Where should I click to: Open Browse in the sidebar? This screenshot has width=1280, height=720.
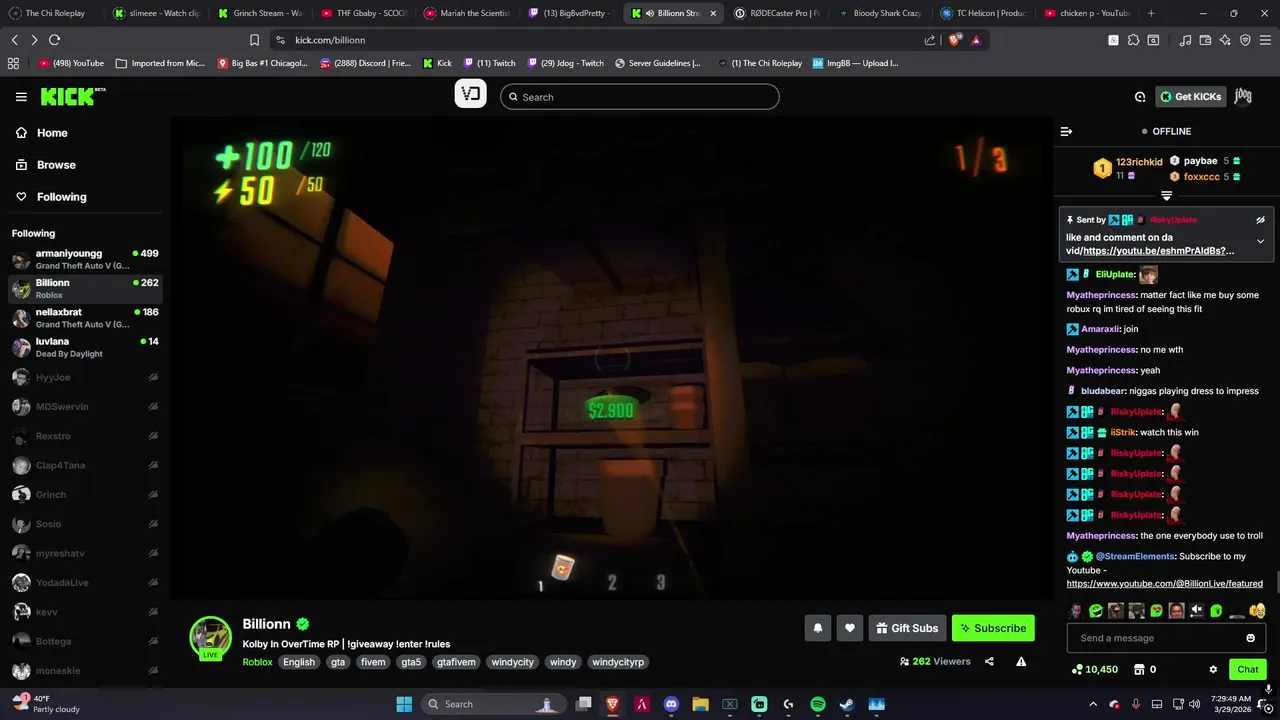tap(56, 165)
